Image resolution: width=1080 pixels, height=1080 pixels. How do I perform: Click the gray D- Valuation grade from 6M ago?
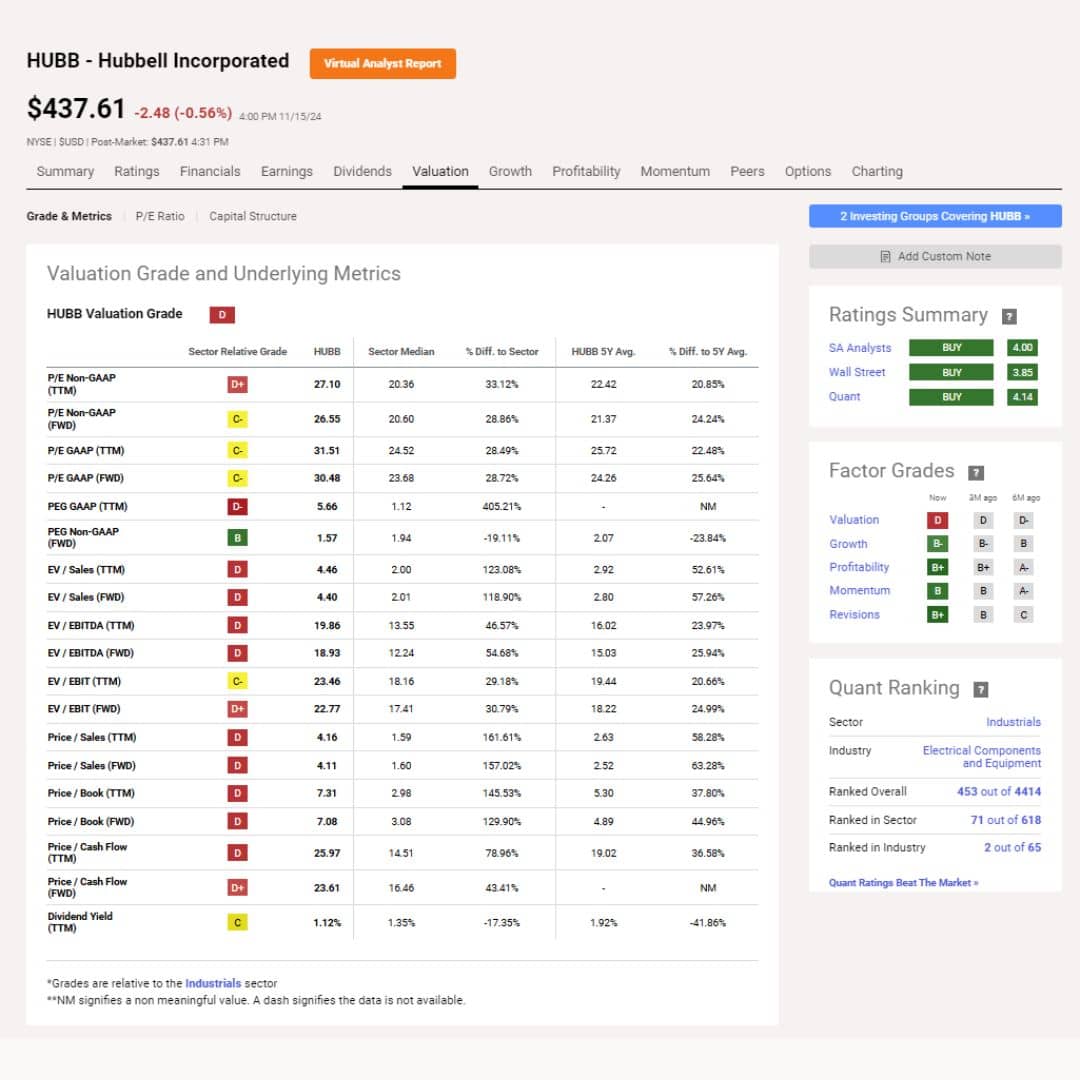click(1023, 520)
